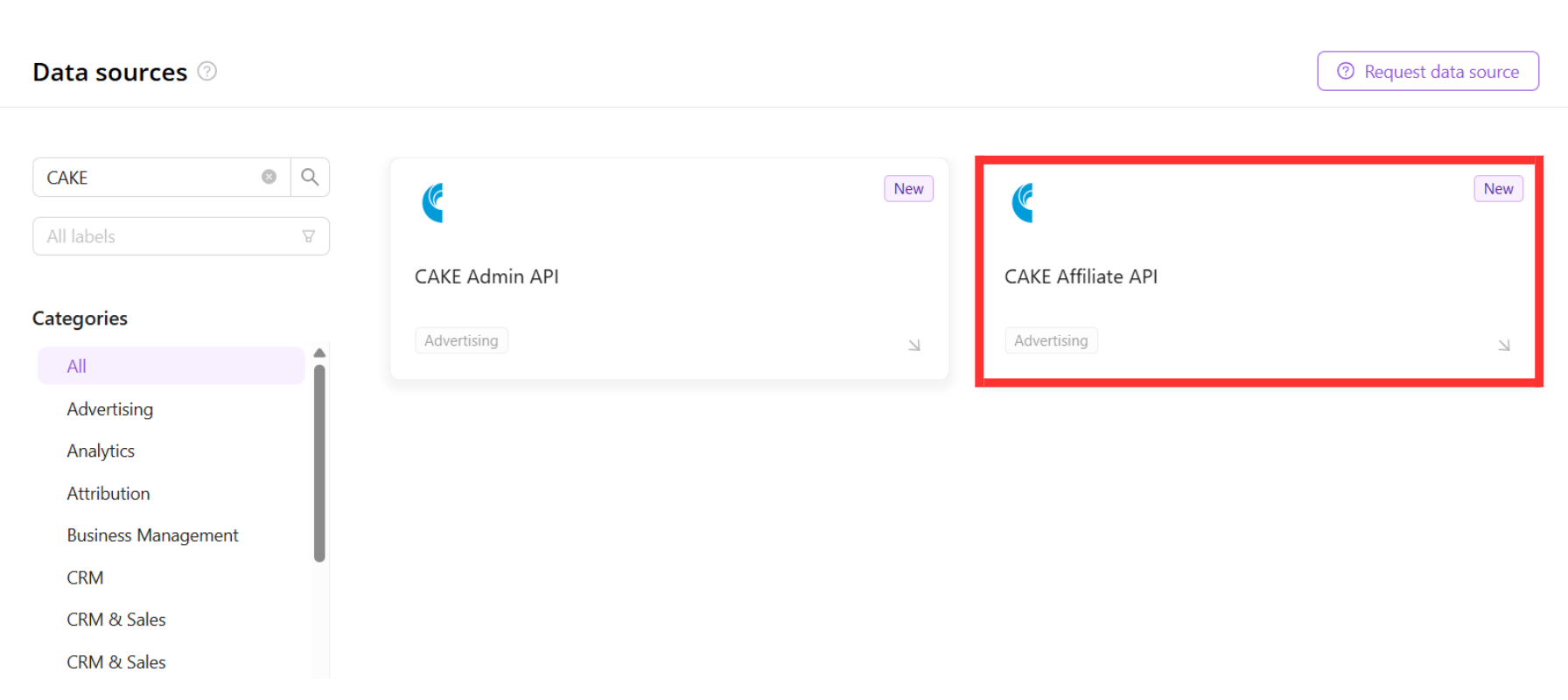Image resolution: width=1568 pixels, height=700 pixels.
Task: Click the arrow icon on CAKE Admin API card
Action: 913,346
